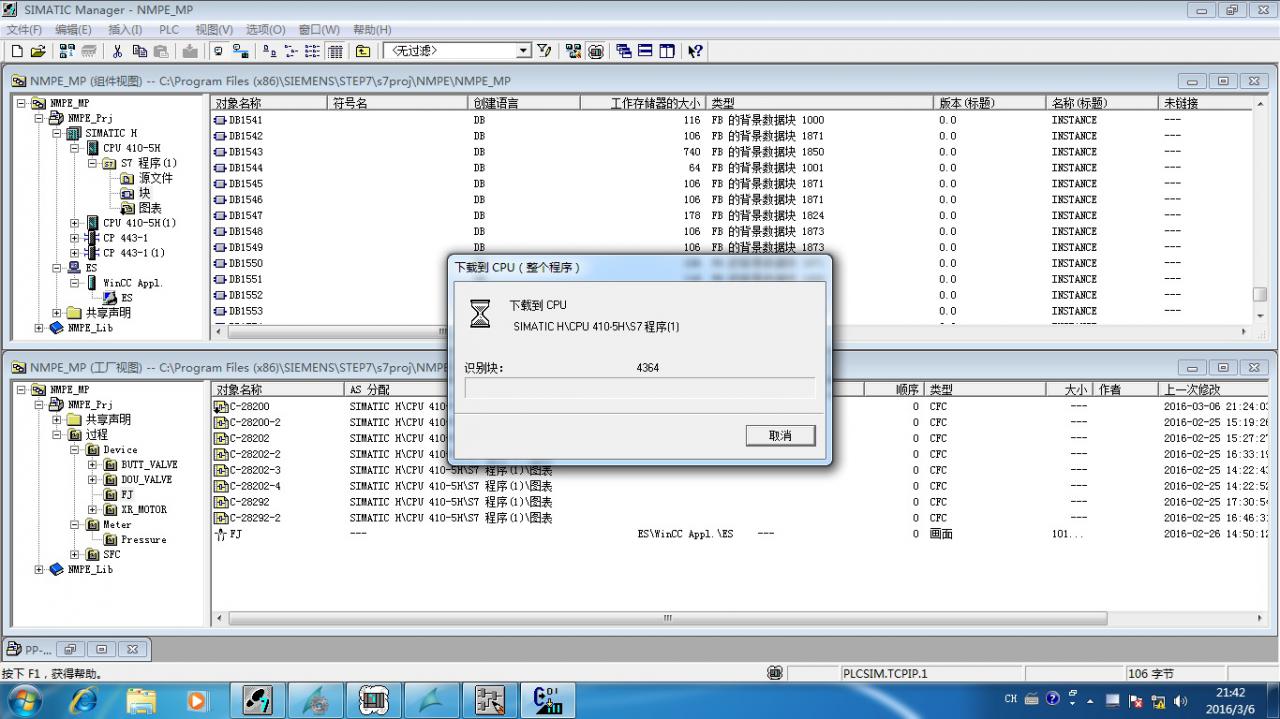
Task: Click the Open project folder icon
Action: click(x=38, y=51)
